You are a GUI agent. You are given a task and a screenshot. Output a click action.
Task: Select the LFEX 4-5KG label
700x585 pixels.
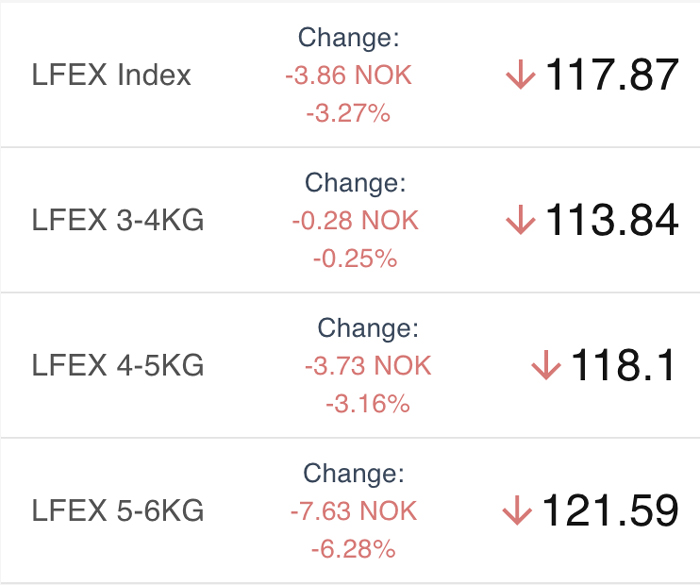[x=118, y=365]
